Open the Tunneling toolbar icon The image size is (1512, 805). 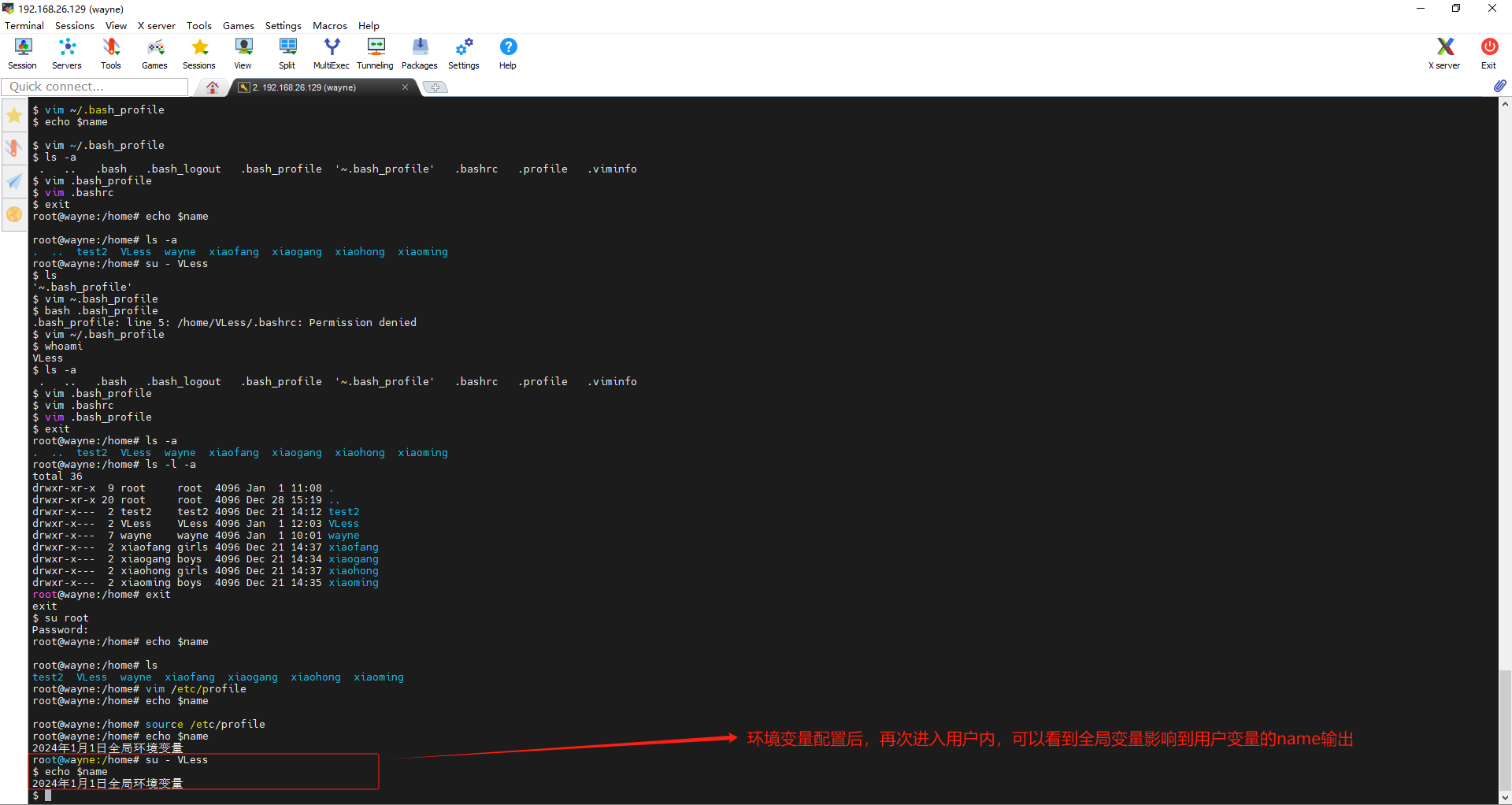tap(376, 54)
